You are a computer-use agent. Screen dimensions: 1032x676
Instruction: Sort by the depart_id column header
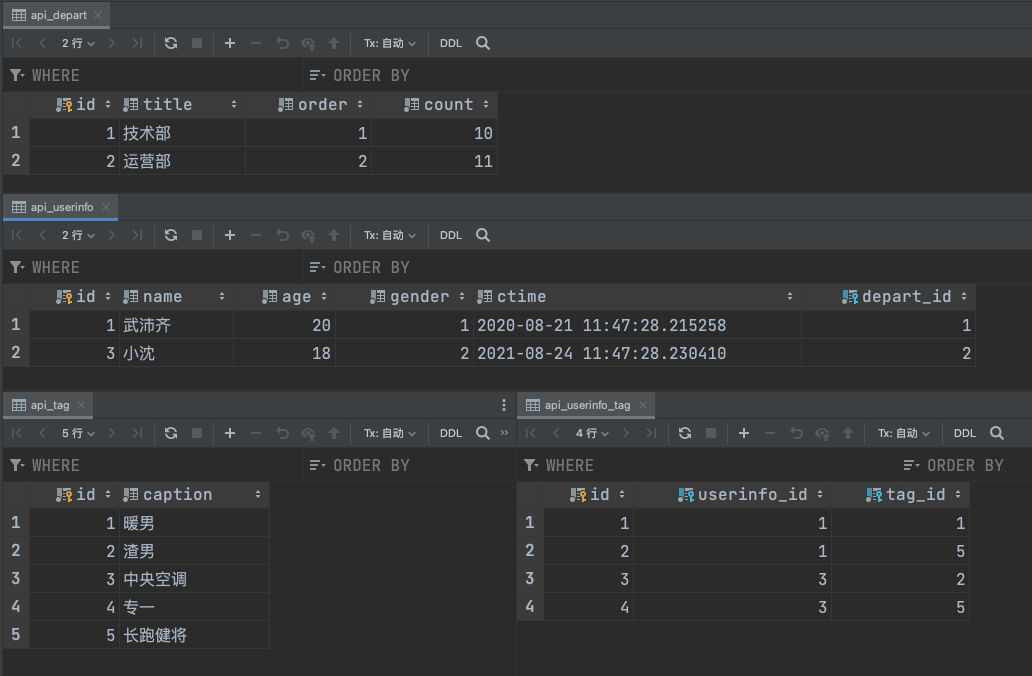coord(906,297)
